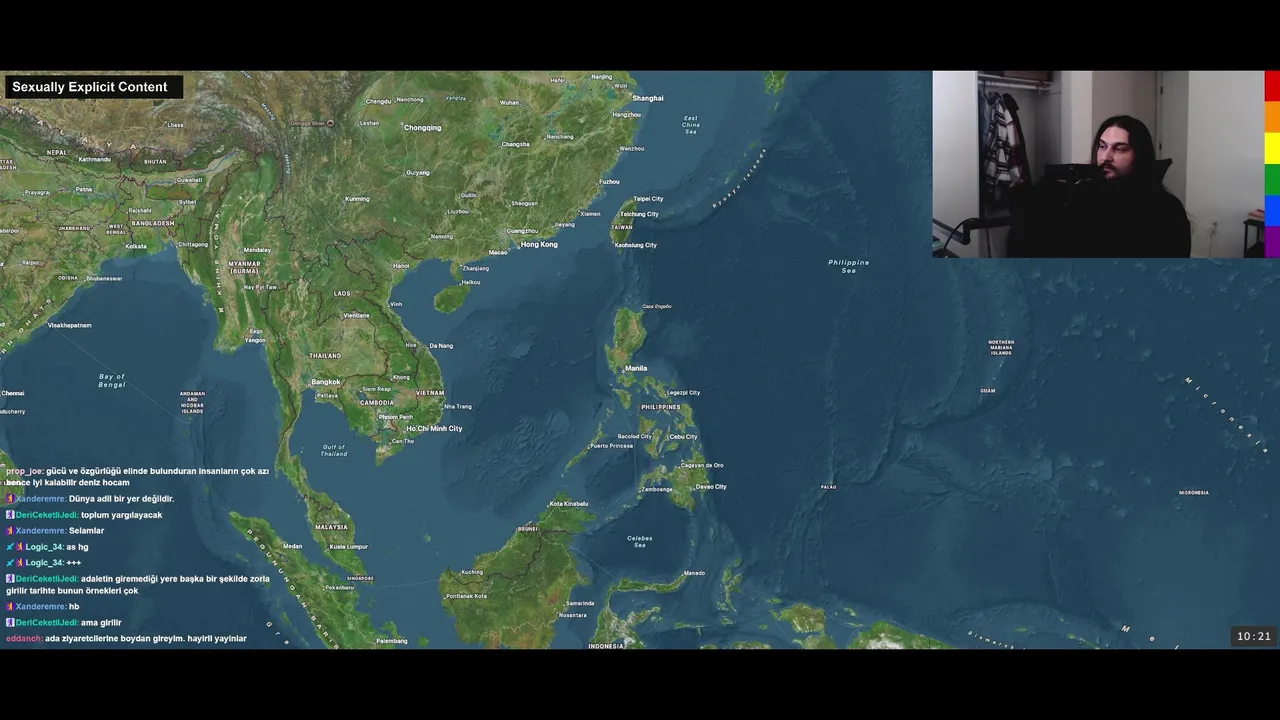
Task: Click DeriCeketliJedi username on the ama girilir message
Action: [47, 623]
